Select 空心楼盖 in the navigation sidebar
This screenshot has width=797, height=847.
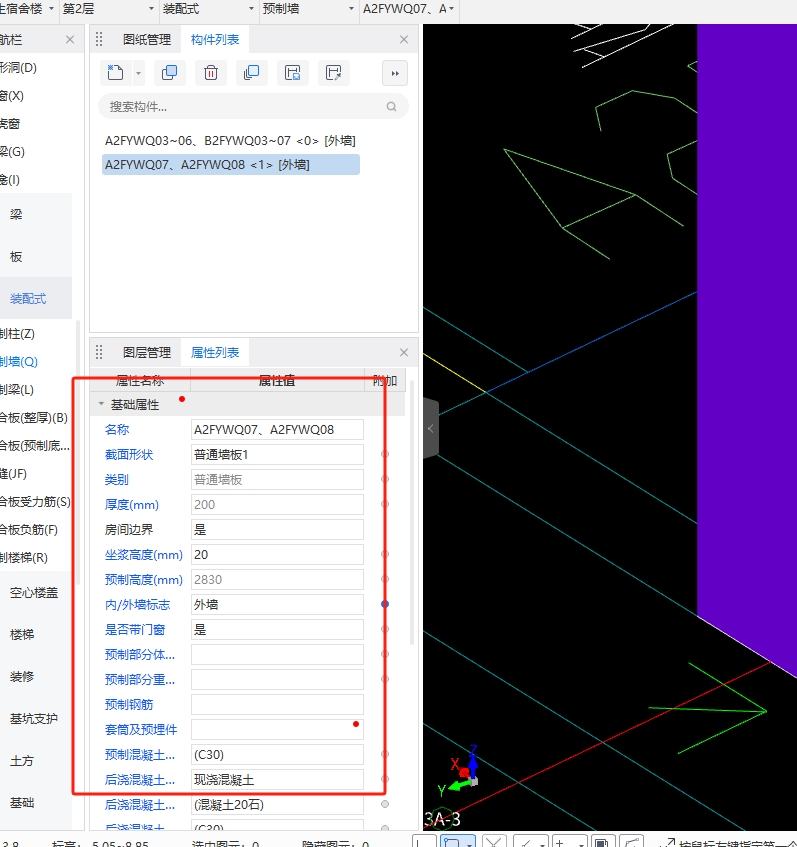[x=34, y=593]
